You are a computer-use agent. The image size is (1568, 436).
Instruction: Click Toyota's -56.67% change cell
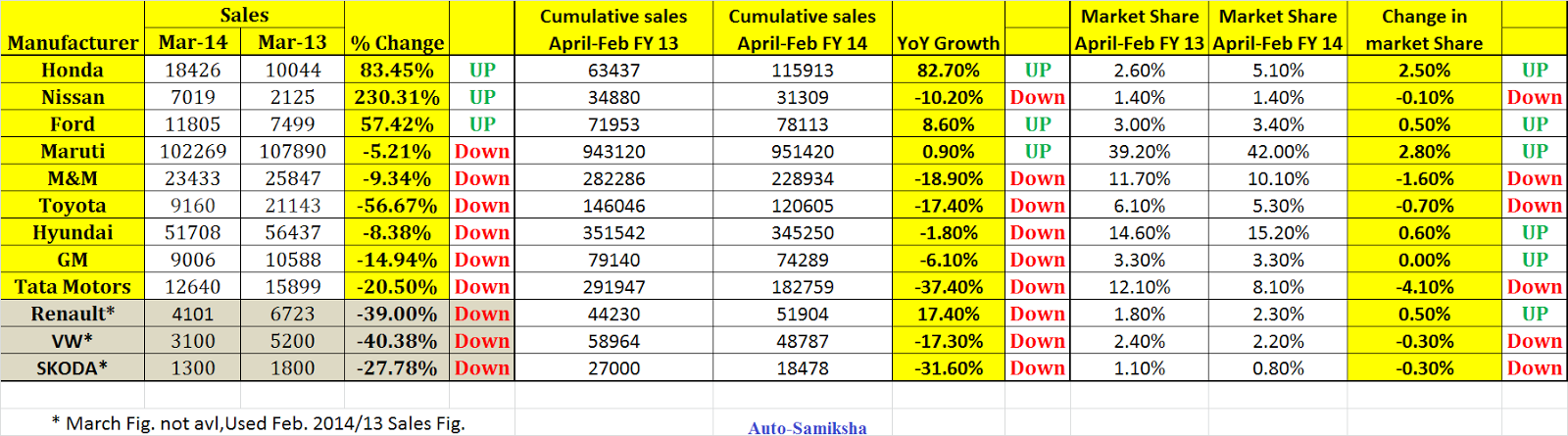coord(397,206)
